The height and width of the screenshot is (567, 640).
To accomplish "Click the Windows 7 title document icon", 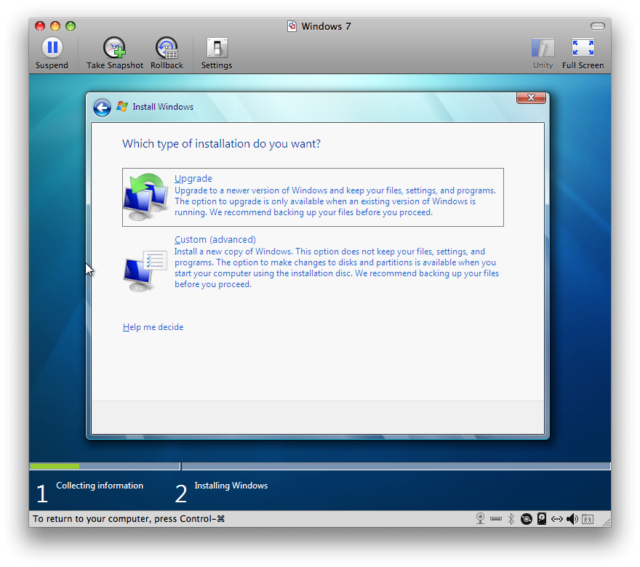I will (292, 26).
